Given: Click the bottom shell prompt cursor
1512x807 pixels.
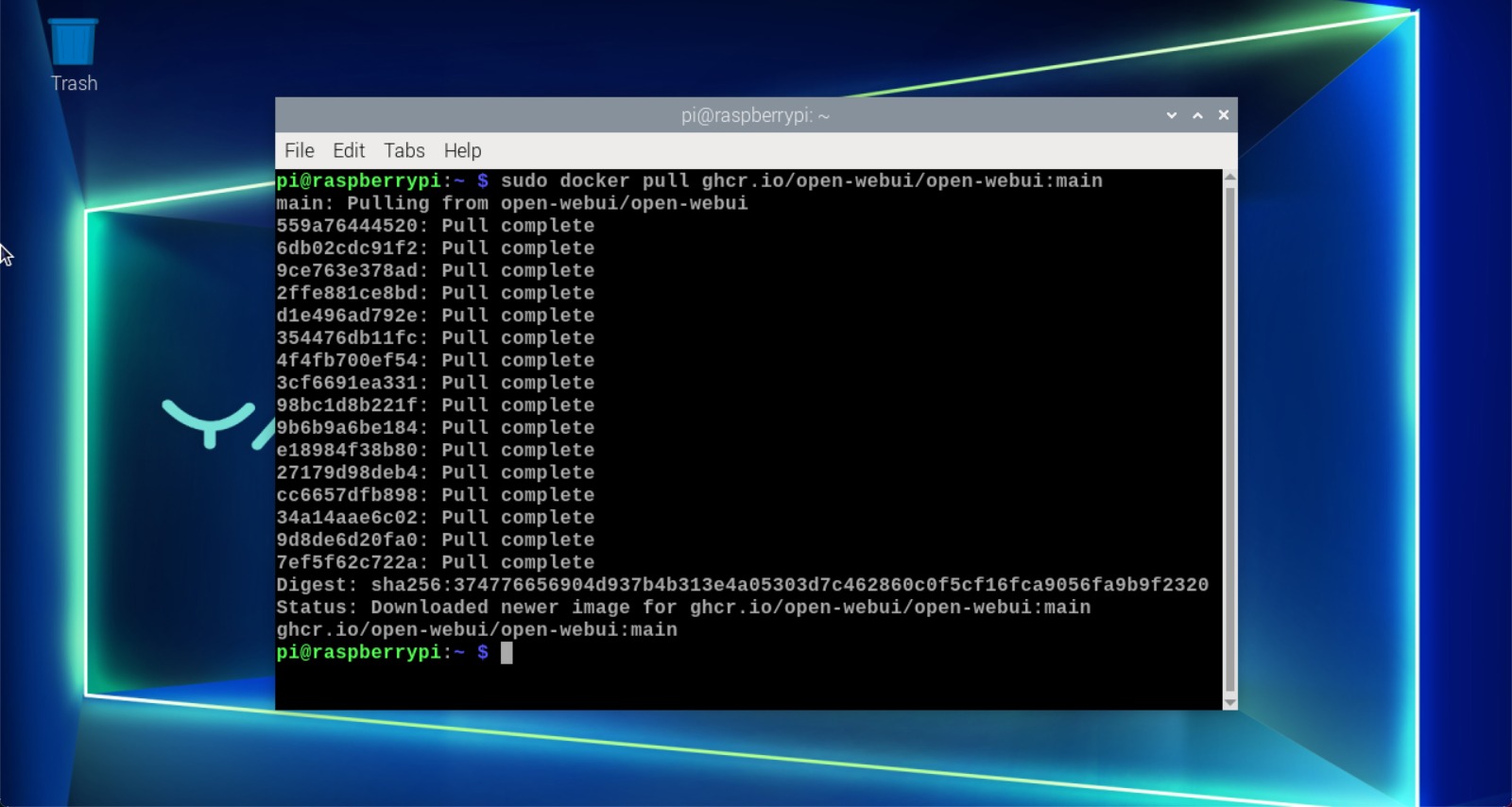Looking at the screenshot, I should click(x=507, y=652).
